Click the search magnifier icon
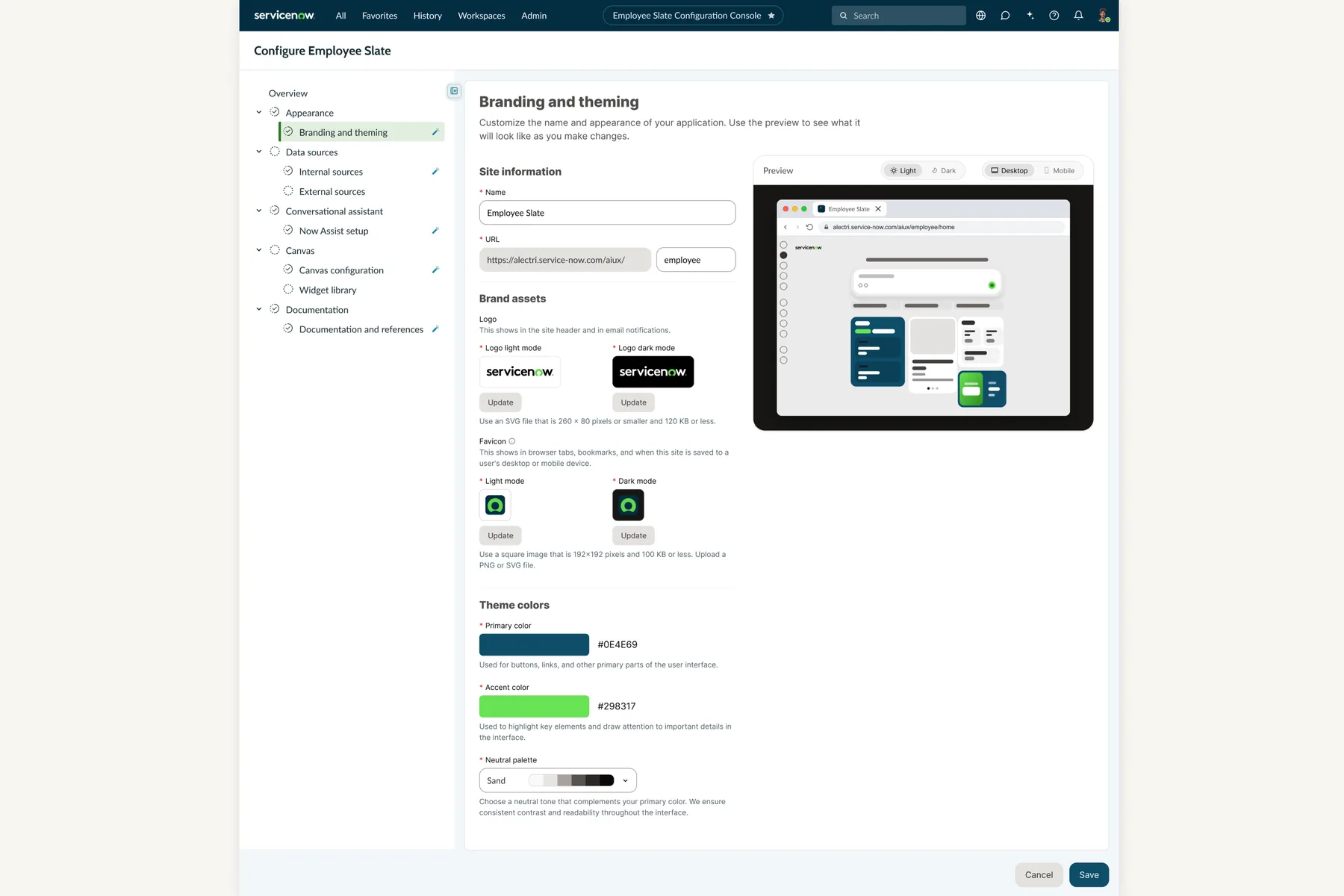This screenshot has height=896, width=1344. point(843,15)
